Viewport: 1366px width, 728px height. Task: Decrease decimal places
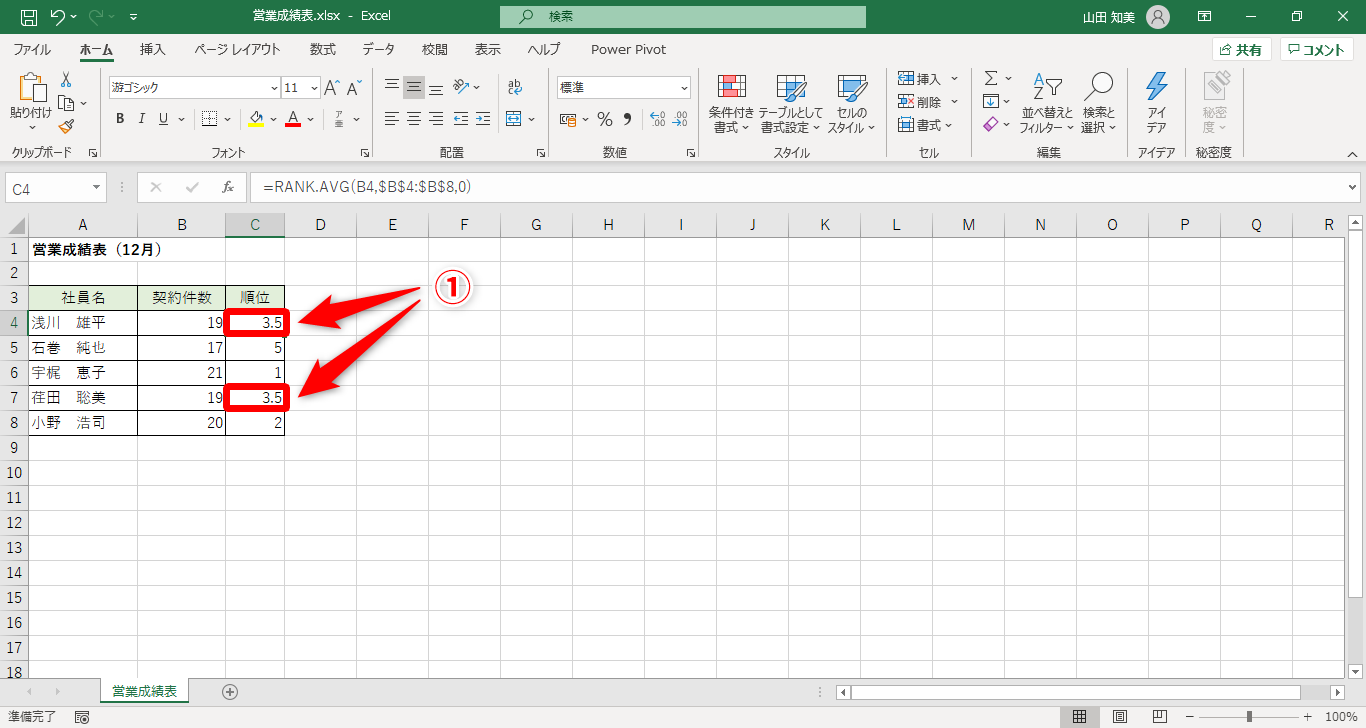point(680,119)
